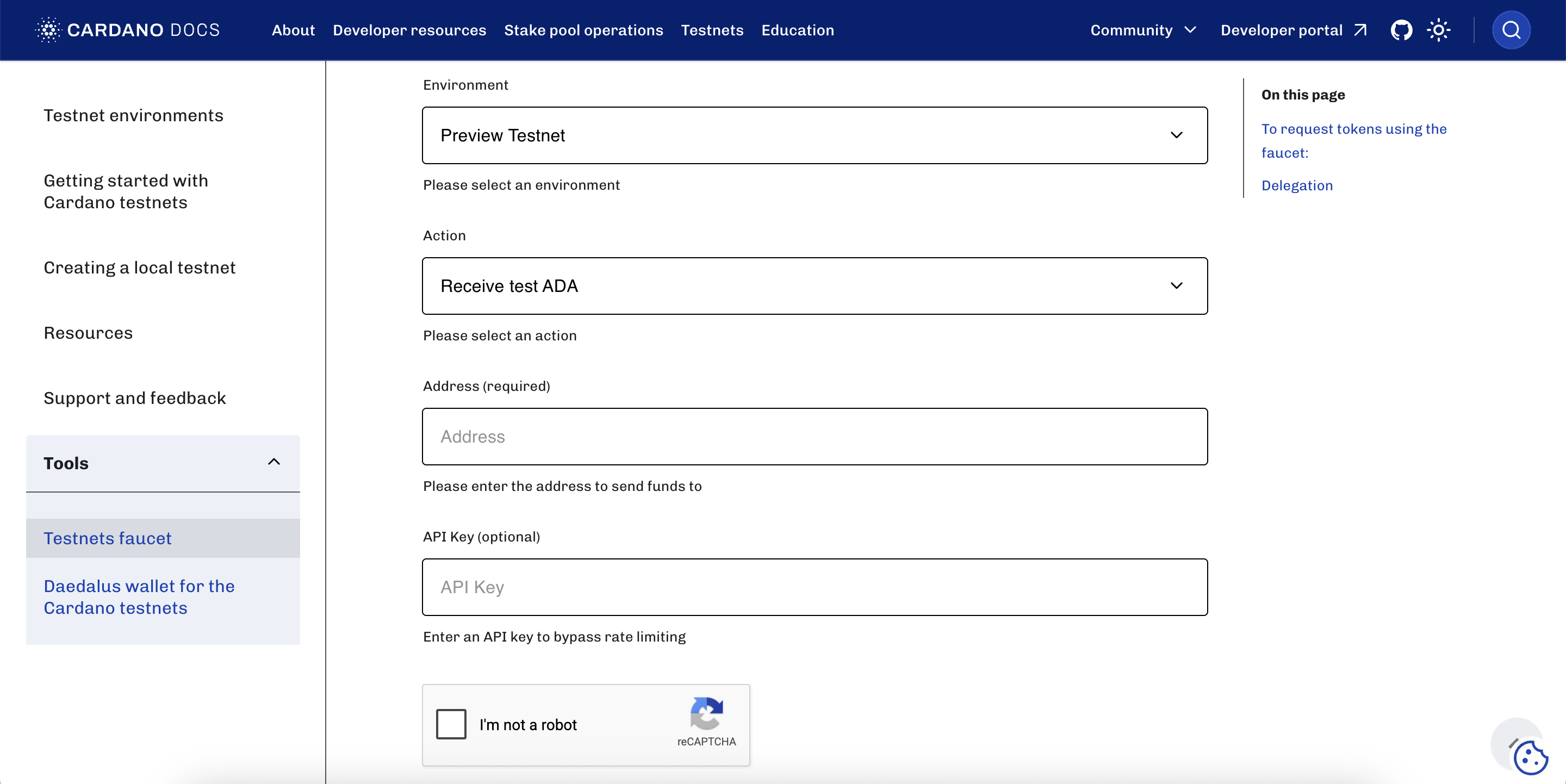Viewport: 1566px width, 784px height.
Task: Open Daedalus wallet for the Cardano testnets
Action: click(139, 597)
